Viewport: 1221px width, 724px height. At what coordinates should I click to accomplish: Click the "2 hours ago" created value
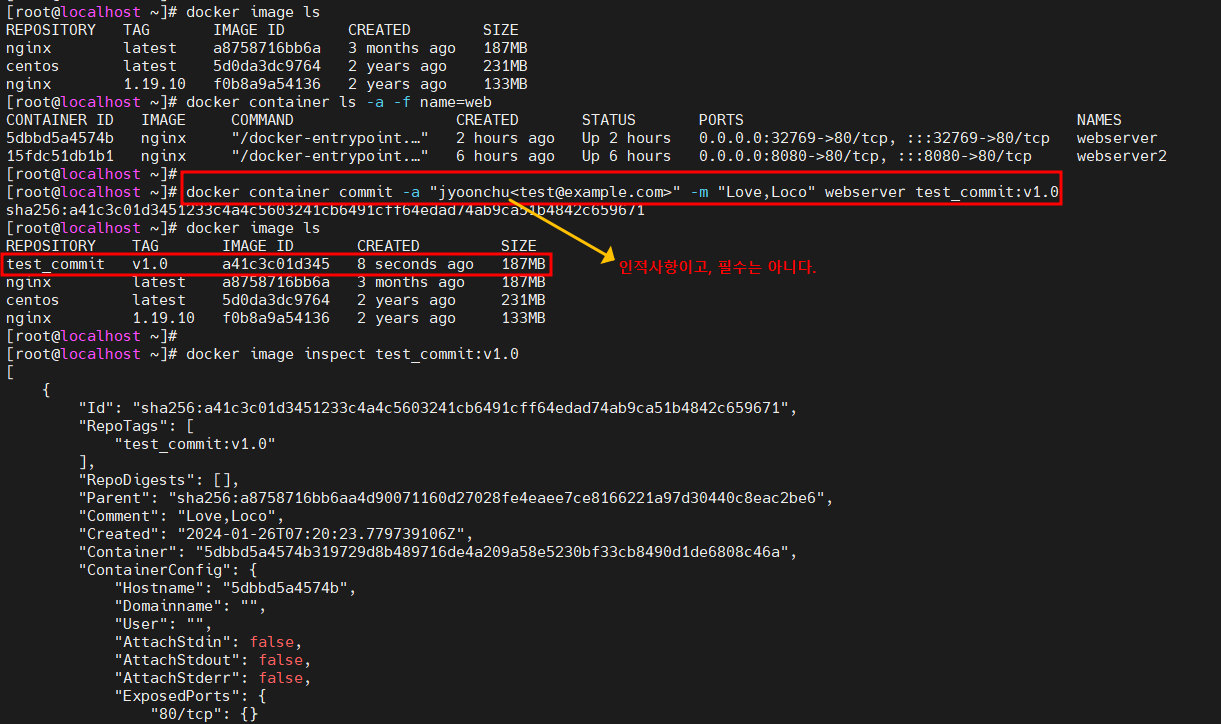(505, 138)
